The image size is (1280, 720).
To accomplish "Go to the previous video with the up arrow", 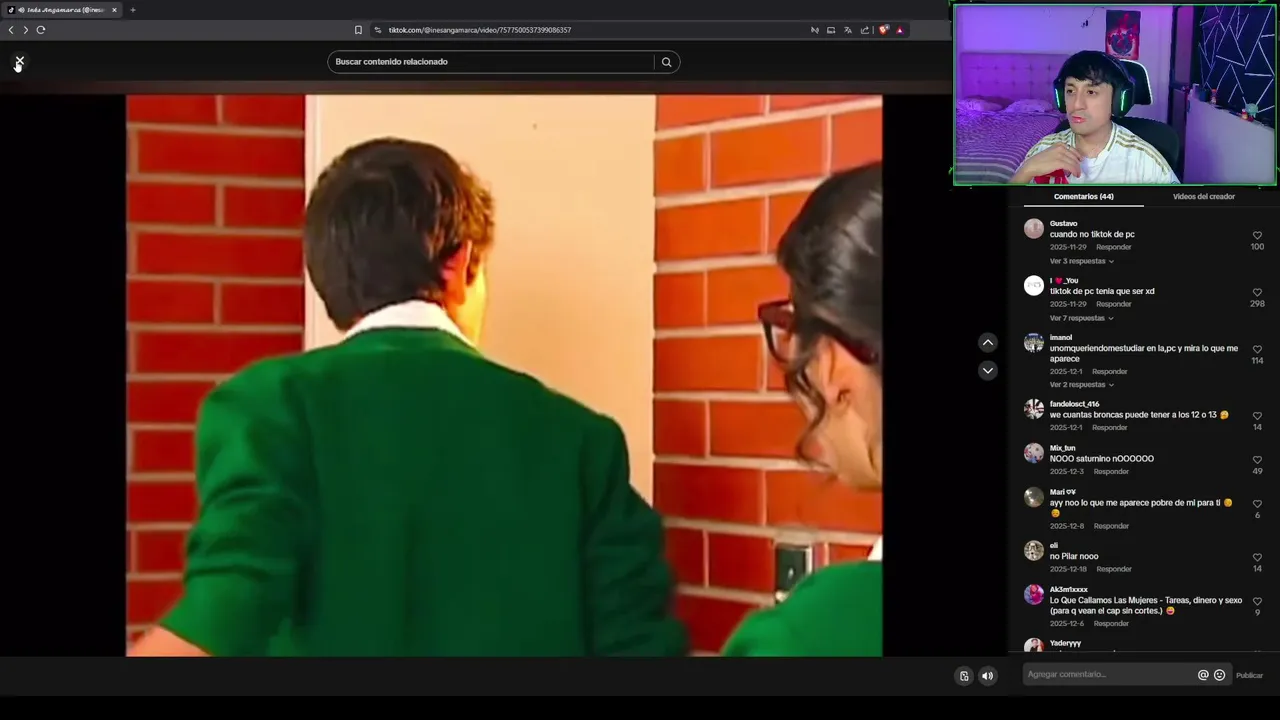I will (988, 342).
